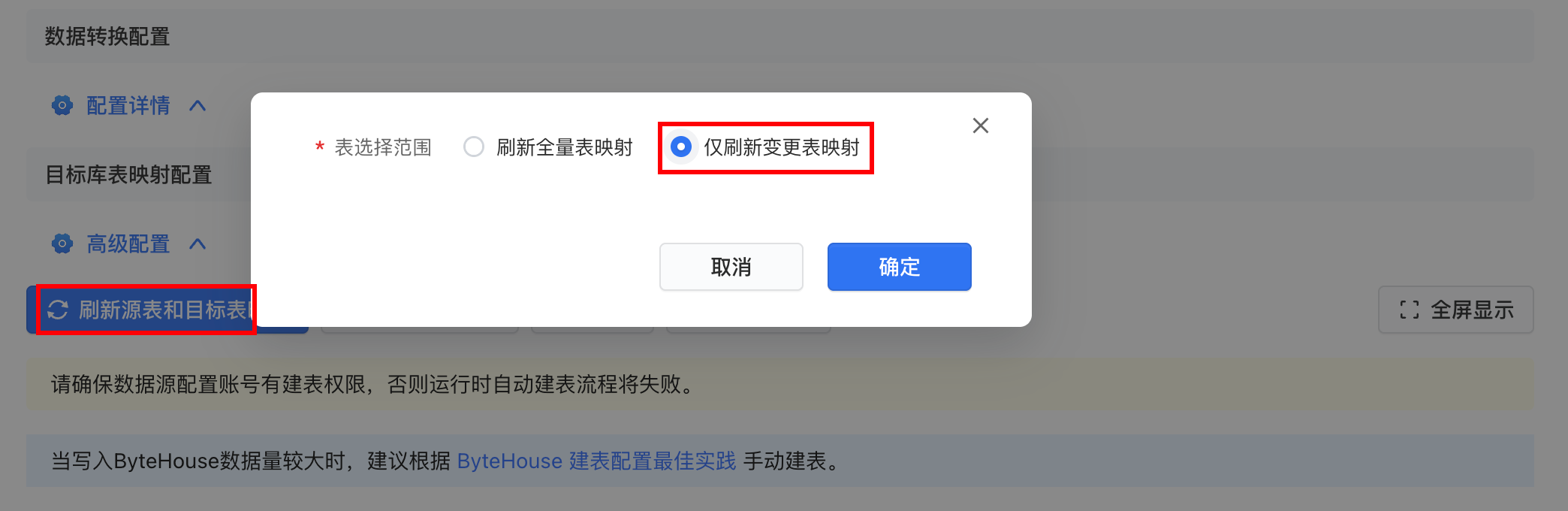Open the ByteHouse 建表配置最佳实践 link

click(597, 461)
